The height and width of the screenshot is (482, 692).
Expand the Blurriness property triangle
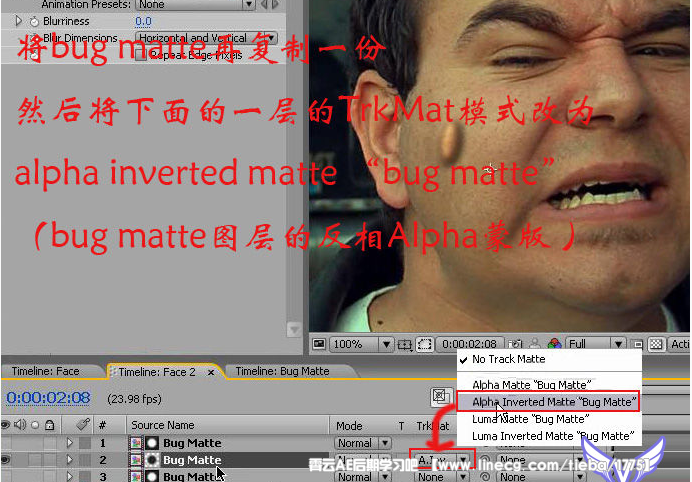19,20
